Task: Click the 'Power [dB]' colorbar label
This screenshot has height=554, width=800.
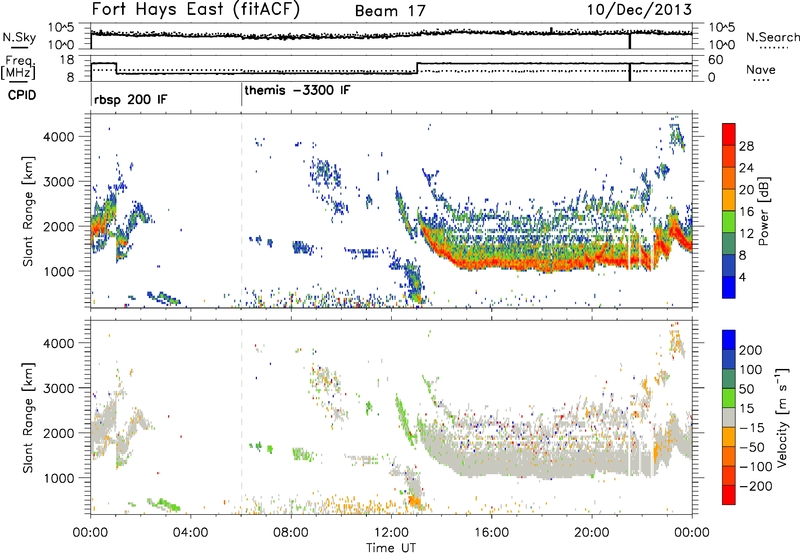Action: (x=763, y=211)
